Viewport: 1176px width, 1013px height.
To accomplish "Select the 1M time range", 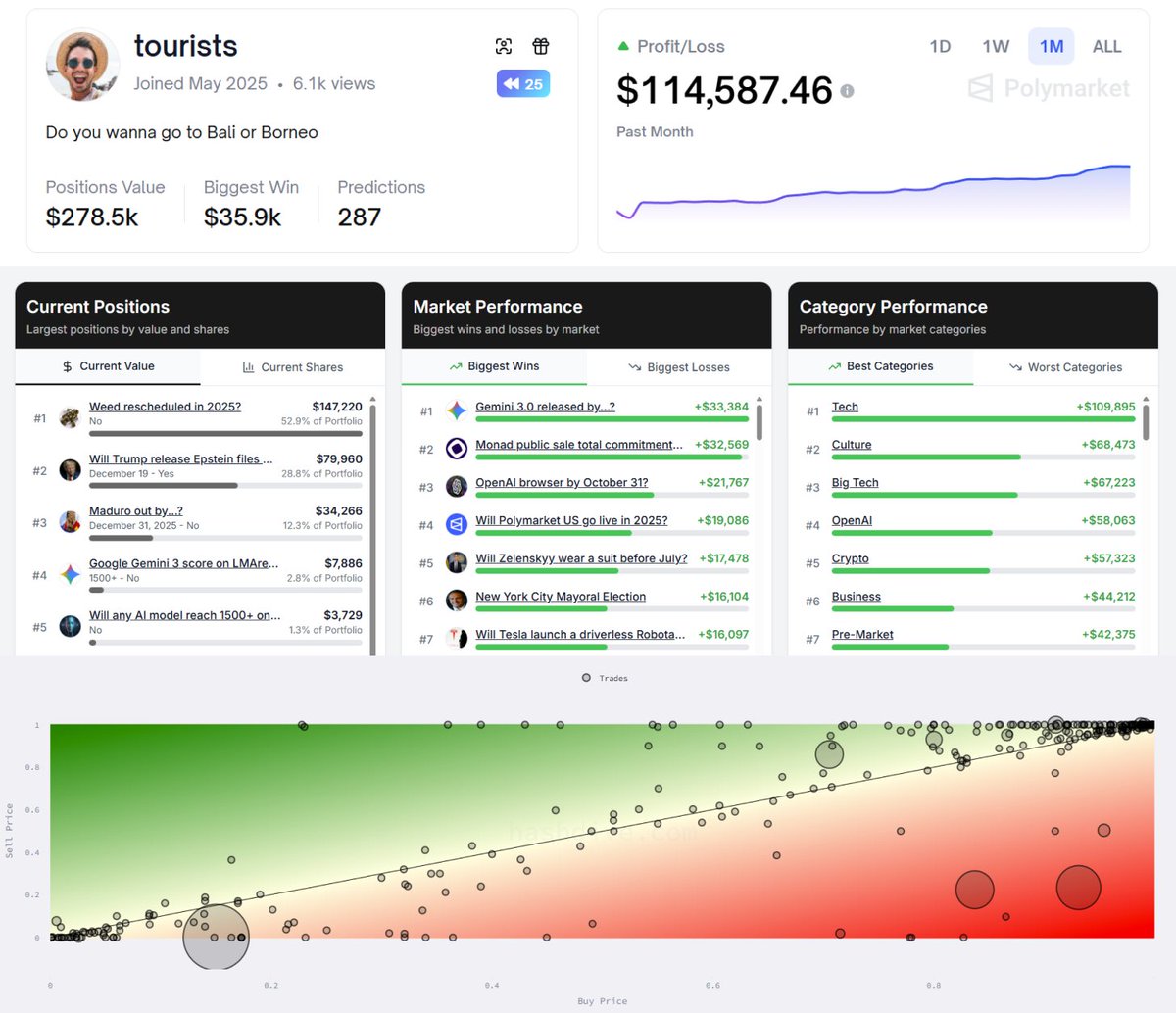I will coord(1052,46).
